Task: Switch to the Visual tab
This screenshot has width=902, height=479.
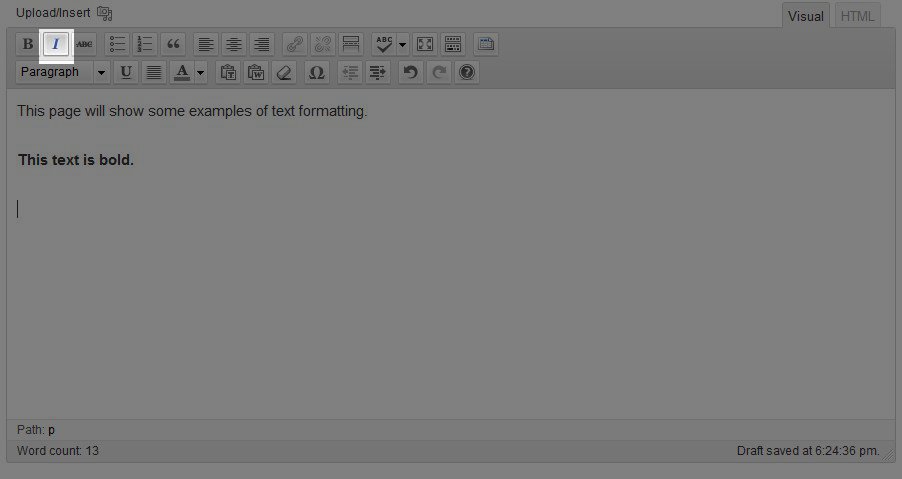Action: 805,16
